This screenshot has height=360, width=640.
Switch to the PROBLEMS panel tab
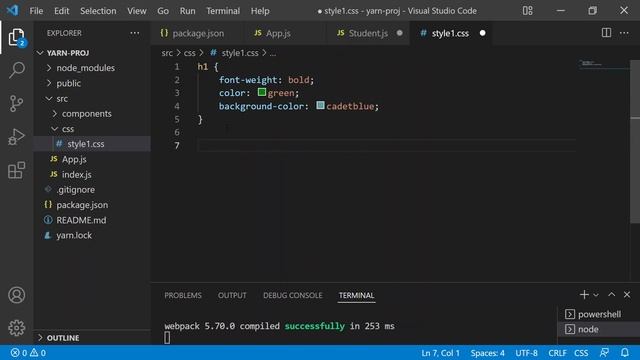pyautogui.click(x=183, y=295)
